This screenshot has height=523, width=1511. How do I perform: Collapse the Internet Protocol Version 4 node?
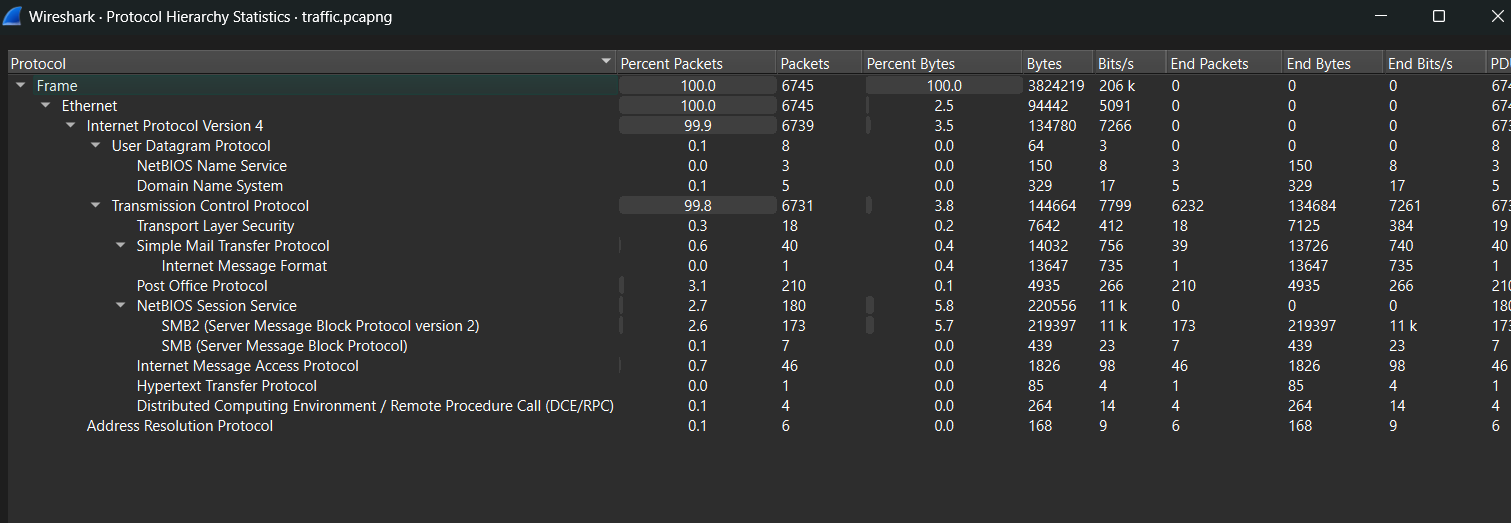(71, 126)
